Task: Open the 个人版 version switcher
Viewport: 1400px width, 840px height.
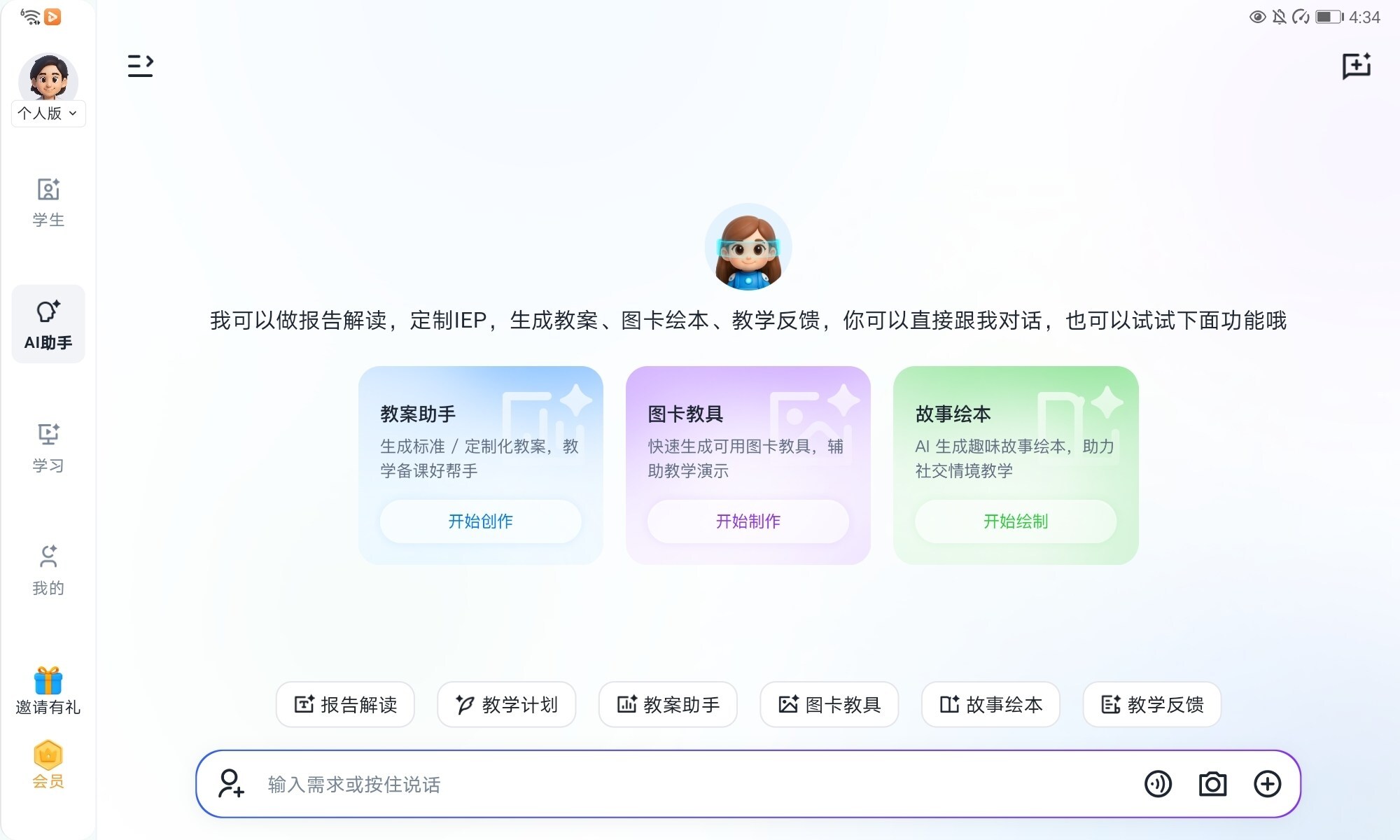Action: 48,113
